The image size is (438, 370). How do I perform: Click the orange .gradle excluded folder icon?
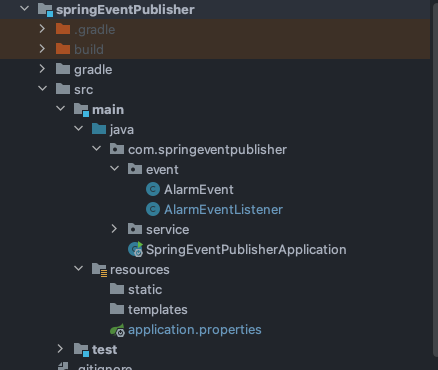pyautogui.click(x=63, y=29)
